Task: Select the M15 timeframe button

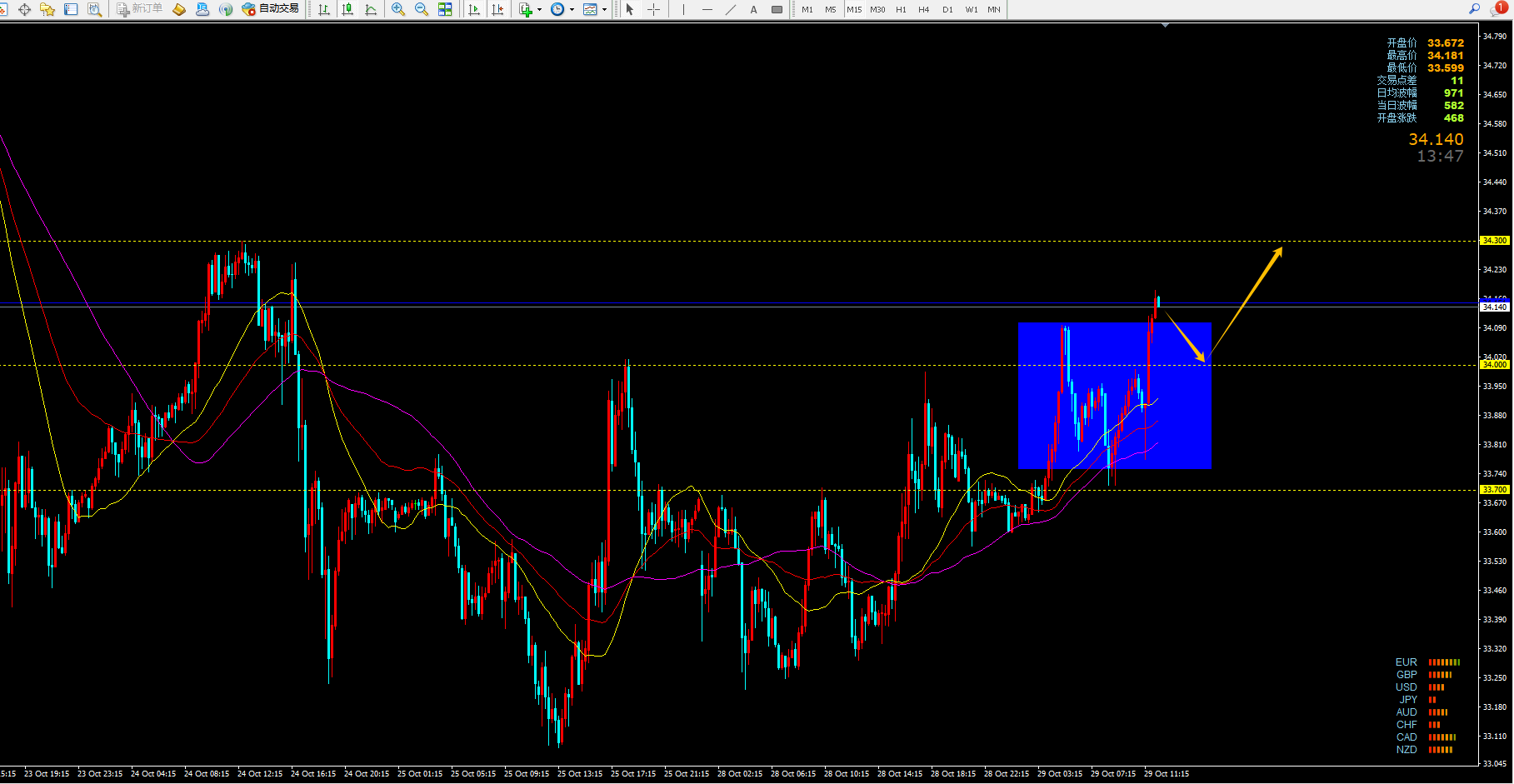Action: tap(854, 9)
